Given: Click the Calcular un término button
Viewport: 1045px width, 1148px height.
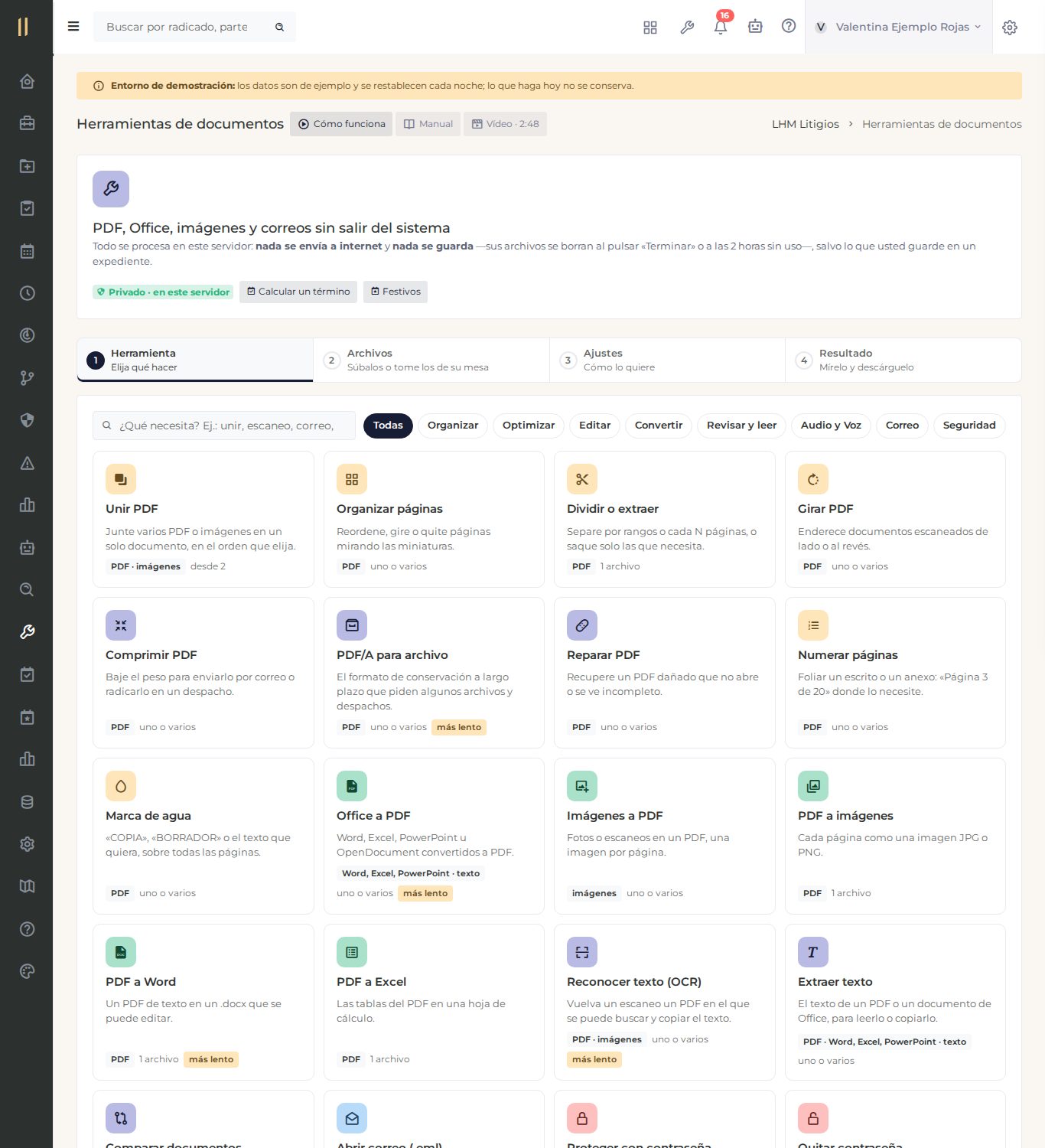Looking at the screenshot, I should click(298, 292).
